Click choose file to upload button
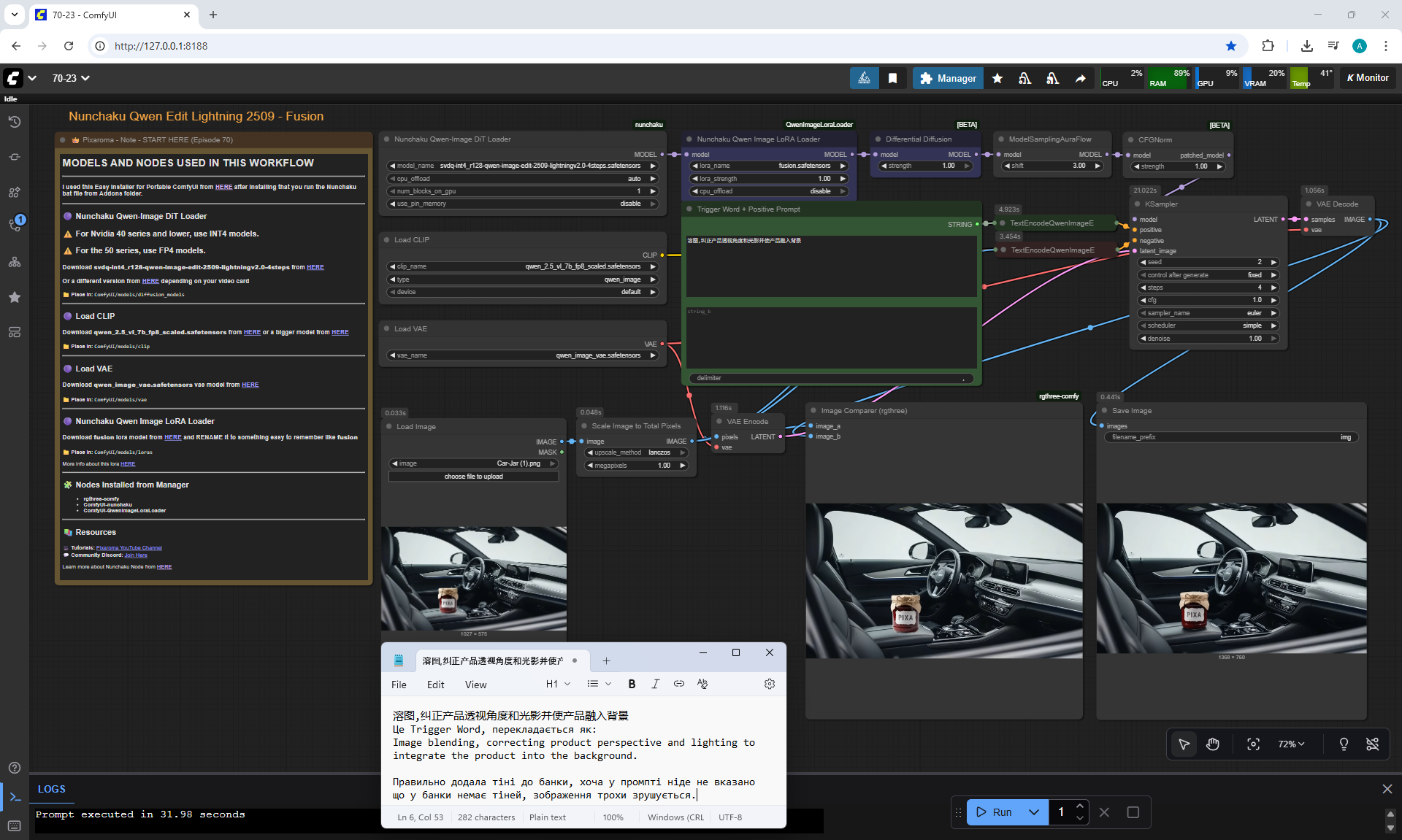1402x840 pixels. [x=473, y=477]
